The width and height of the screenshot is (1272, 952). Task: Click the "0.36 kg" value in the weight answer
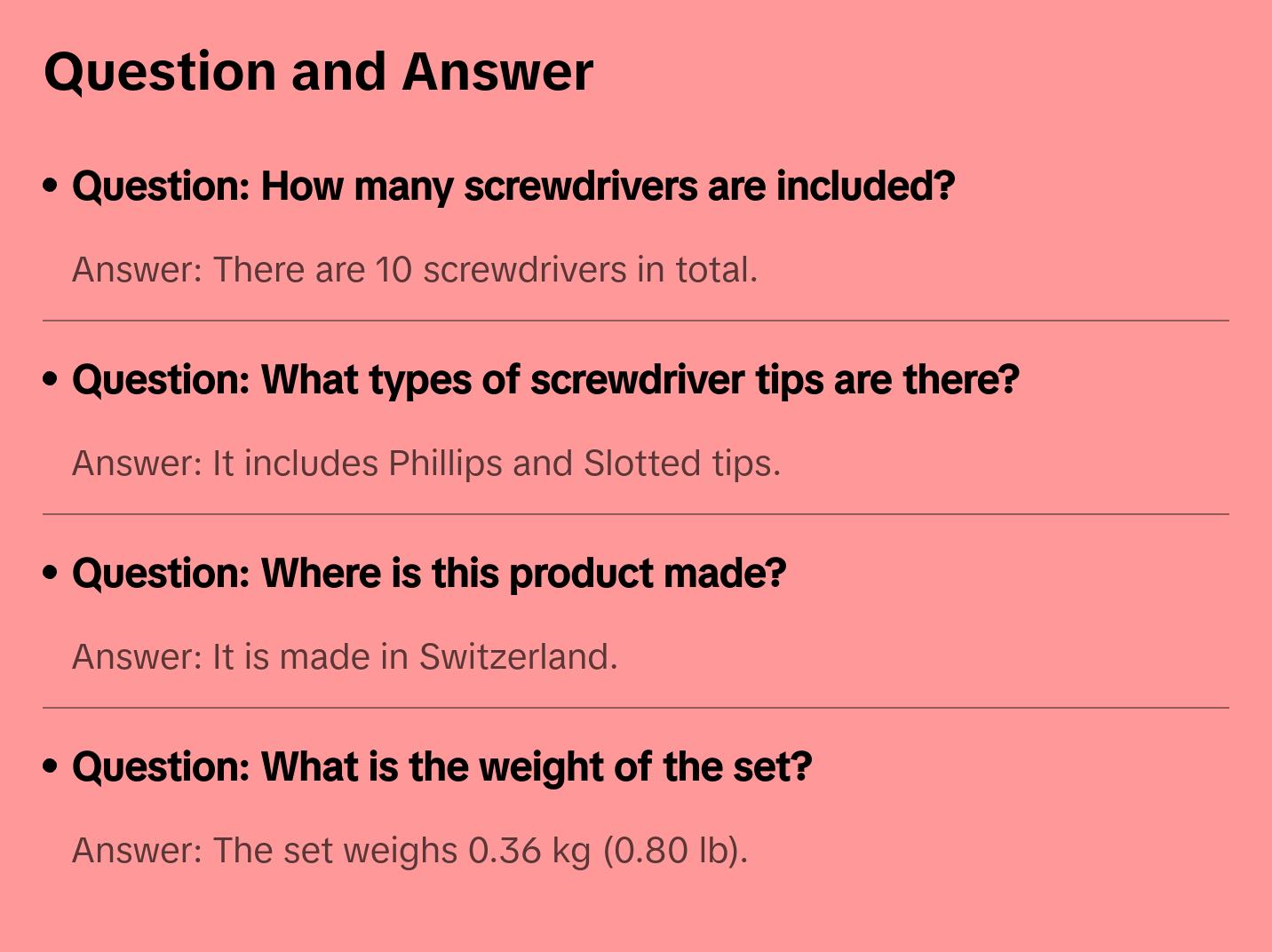(529, 851)
